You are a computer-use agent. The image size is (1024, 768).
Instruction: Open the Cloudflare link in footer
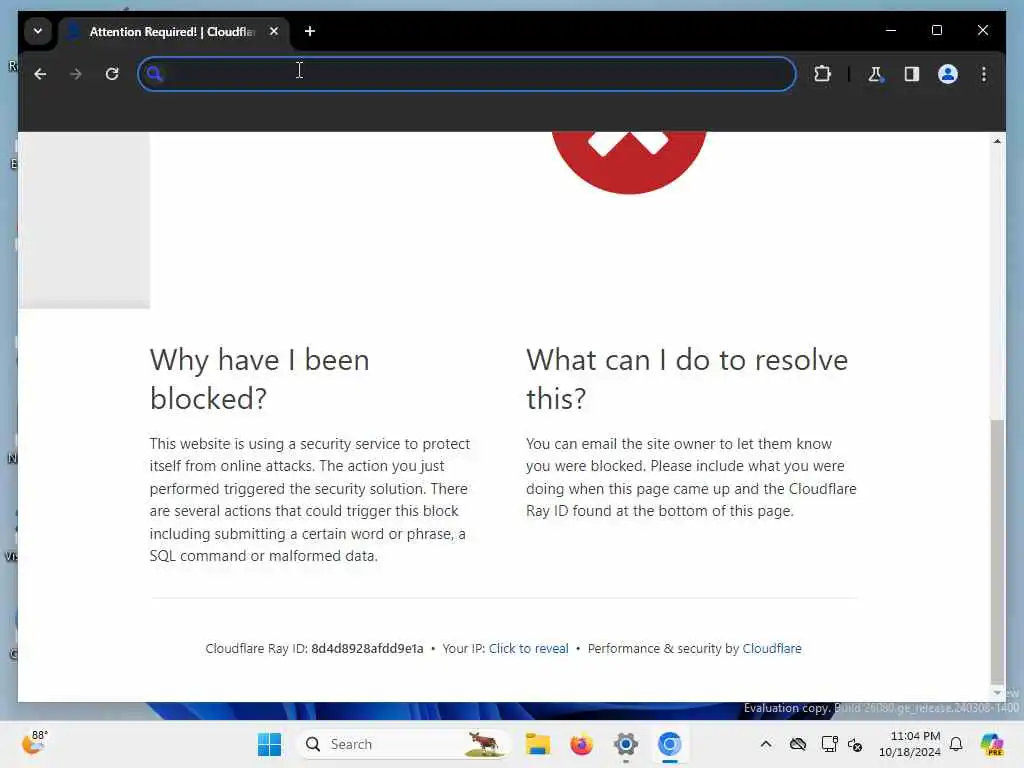(x=772, y=648)
